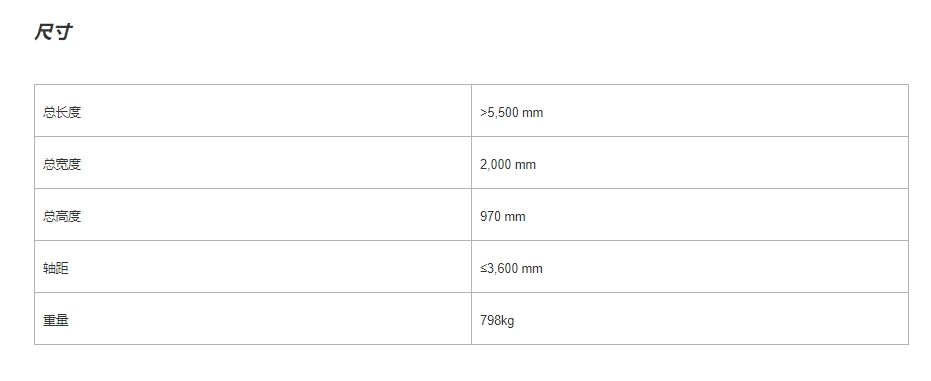Select the 总宽度 row label
Screen dimensions: 931x381
tap(62, 164)
